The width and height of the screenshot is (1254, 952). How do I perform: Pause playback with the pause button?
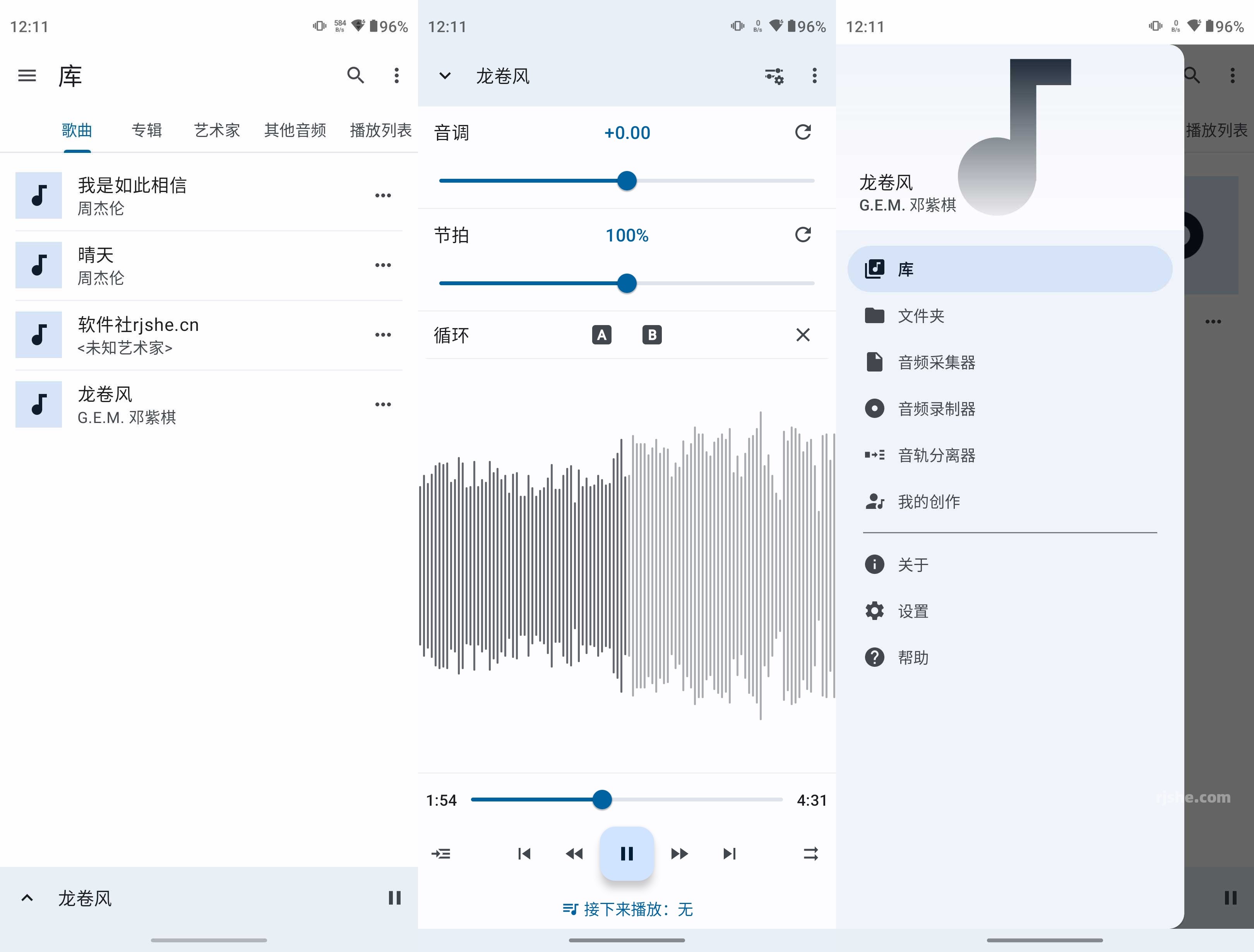[627, 854]
